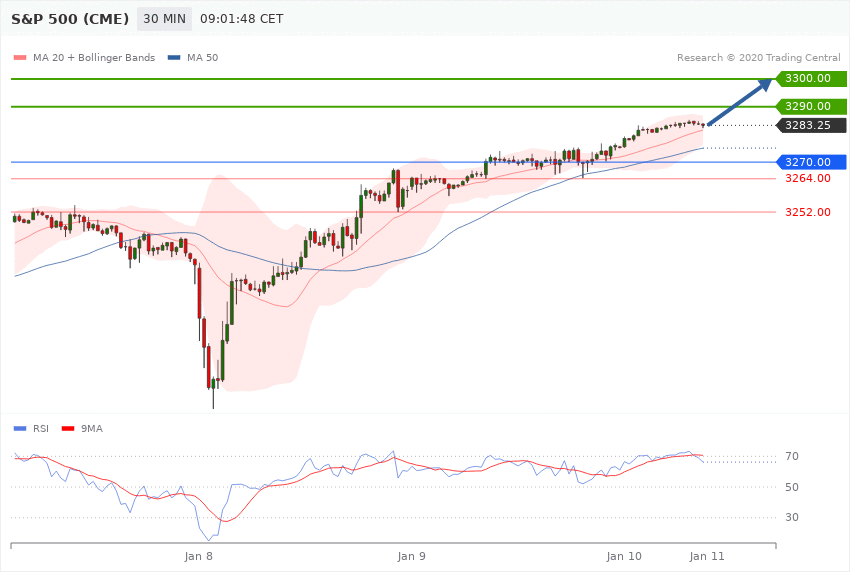Click the 3252.00 support level label
The image size is (850, 576).
coord(808,212)
